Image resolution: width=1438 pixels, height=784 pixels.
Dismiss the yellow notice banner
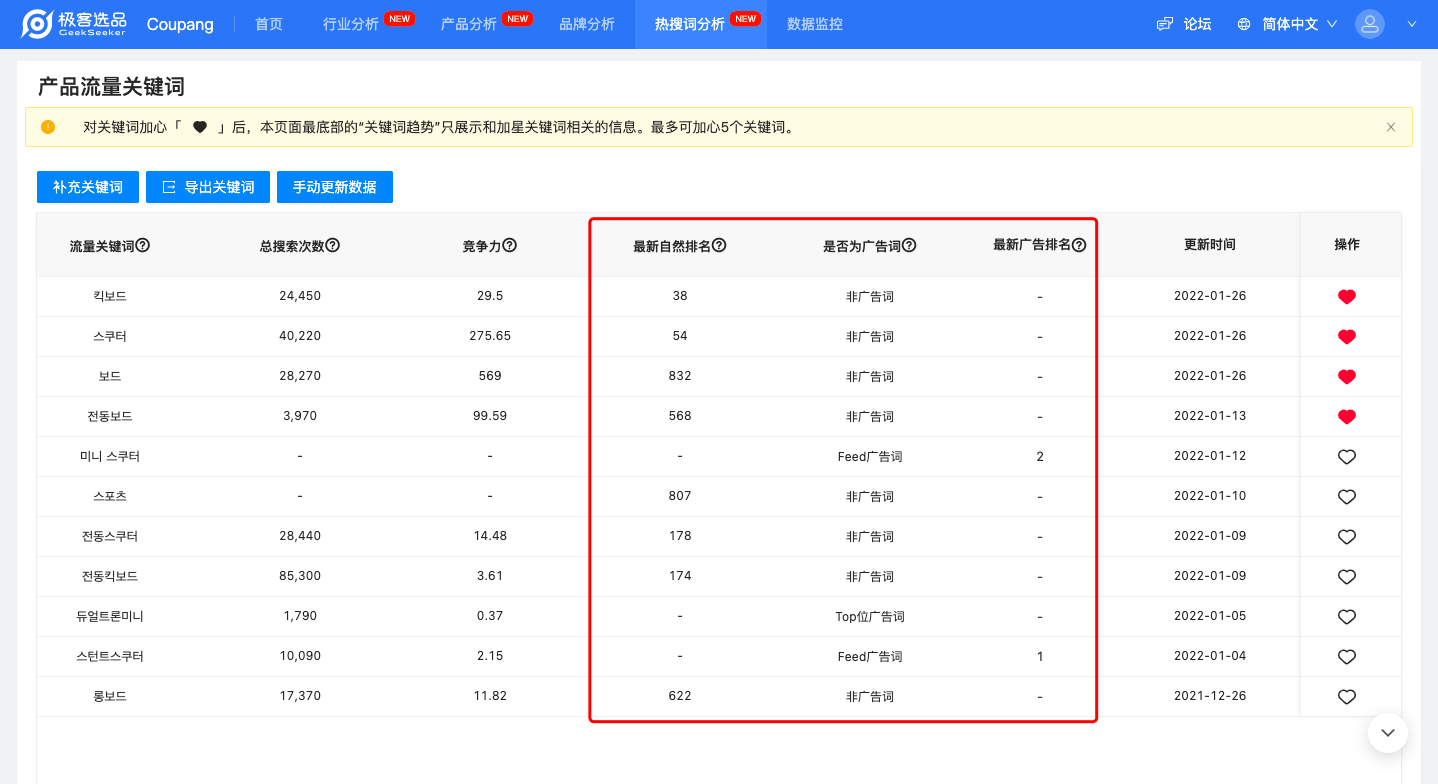[1390, 127]
